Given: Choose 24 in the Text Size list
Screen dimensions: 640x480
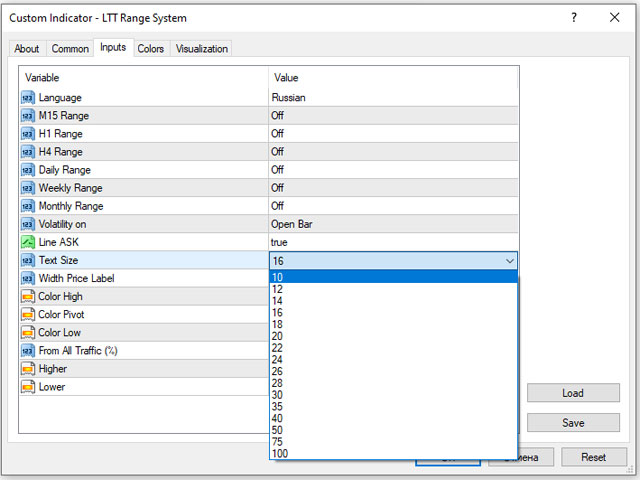Looking at the screenshot, I should pos(393,360).
